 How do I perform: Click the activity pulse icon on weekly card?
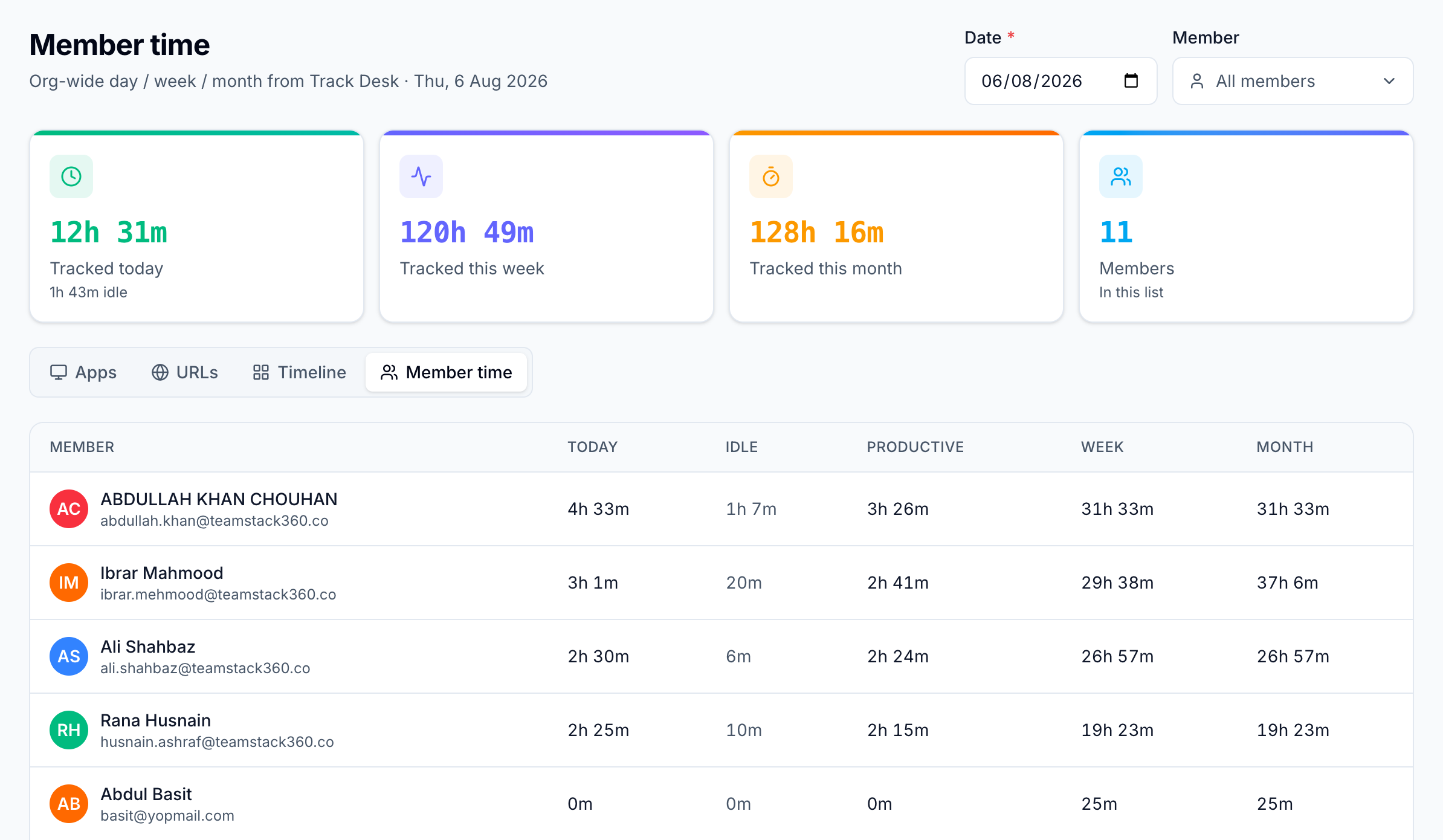coord(421,176)
